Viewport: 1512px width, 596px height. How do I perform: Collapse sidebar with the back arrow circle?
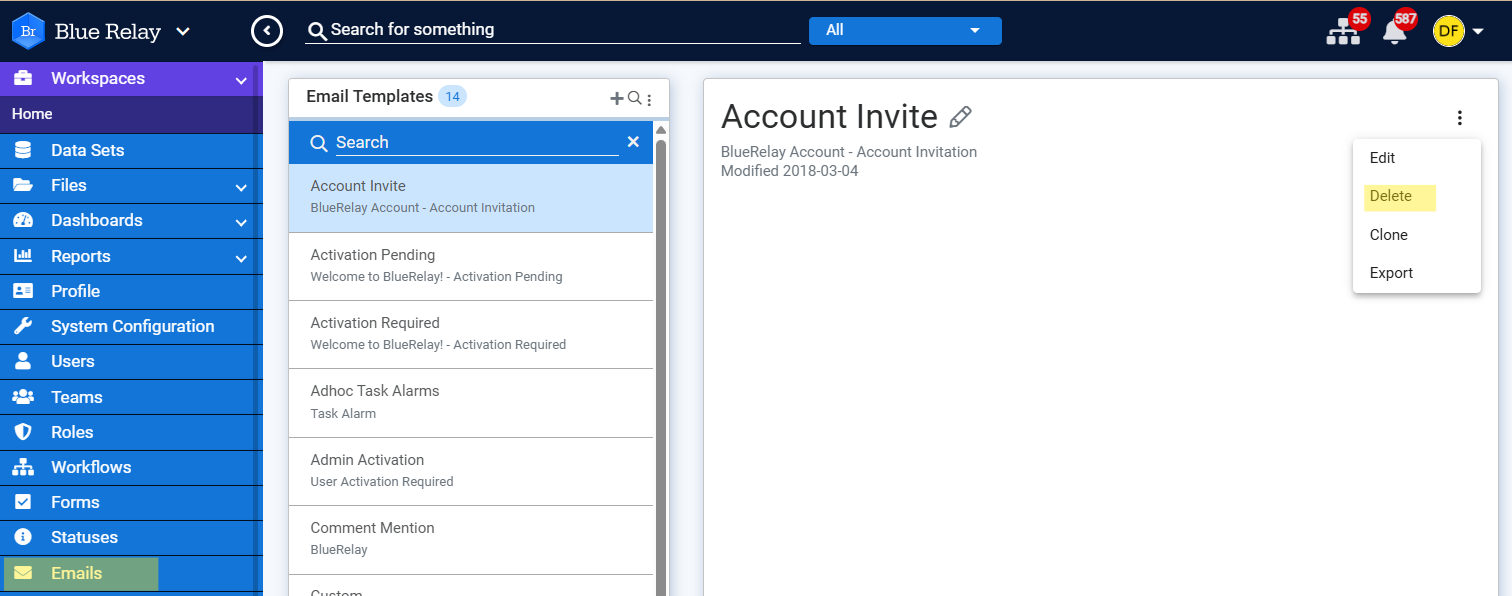(266, 31)
